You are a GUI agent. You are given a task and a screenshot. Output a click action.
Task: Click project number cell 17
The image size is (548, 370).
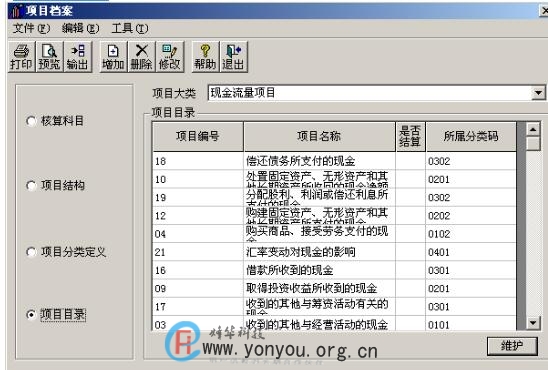click(x=198, y=306)
